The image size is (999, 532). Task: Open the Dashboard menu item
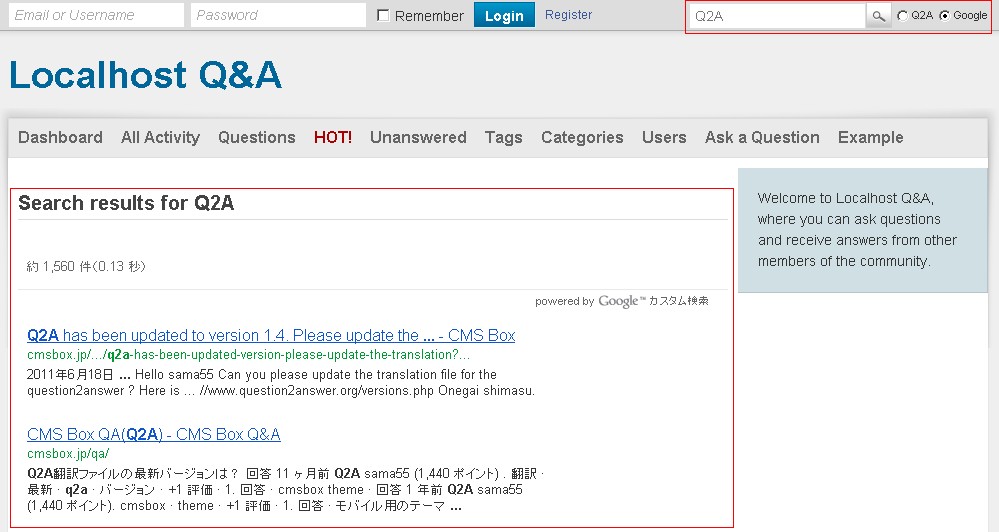pyautogui.click(x=60, y=138)
